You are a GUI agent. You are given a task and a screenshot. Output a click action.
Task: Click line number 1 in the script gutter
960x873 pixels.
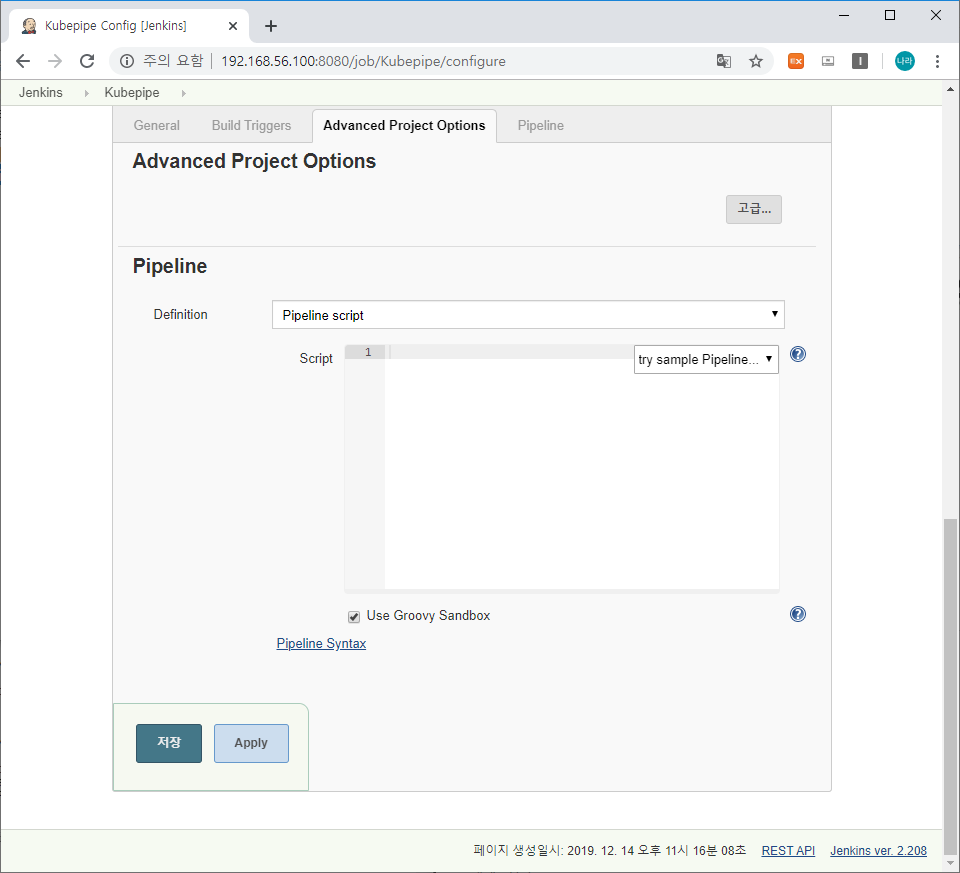(367, 352)
